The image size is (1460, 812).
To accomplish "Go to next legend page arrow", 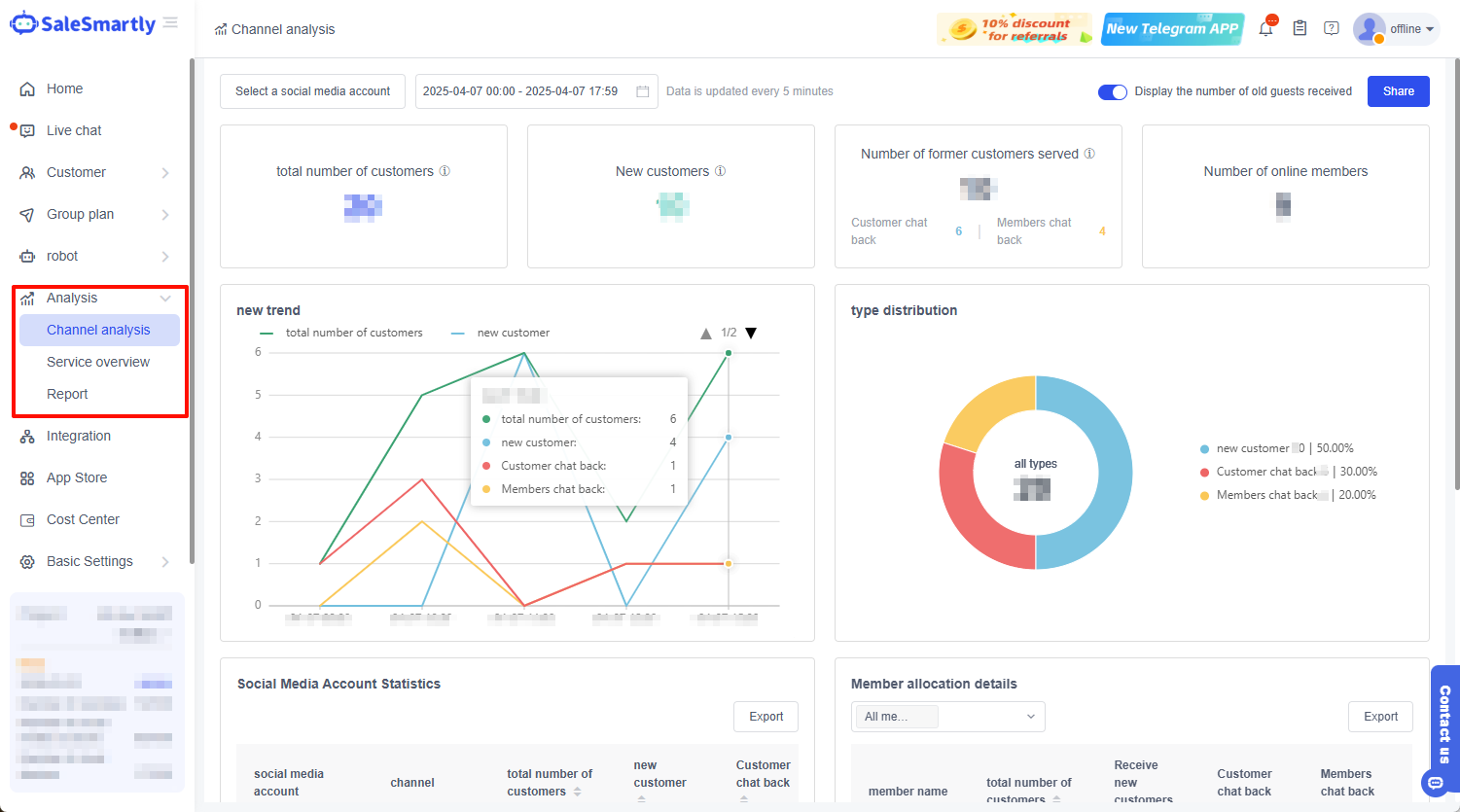I will (x=751, y=333).
